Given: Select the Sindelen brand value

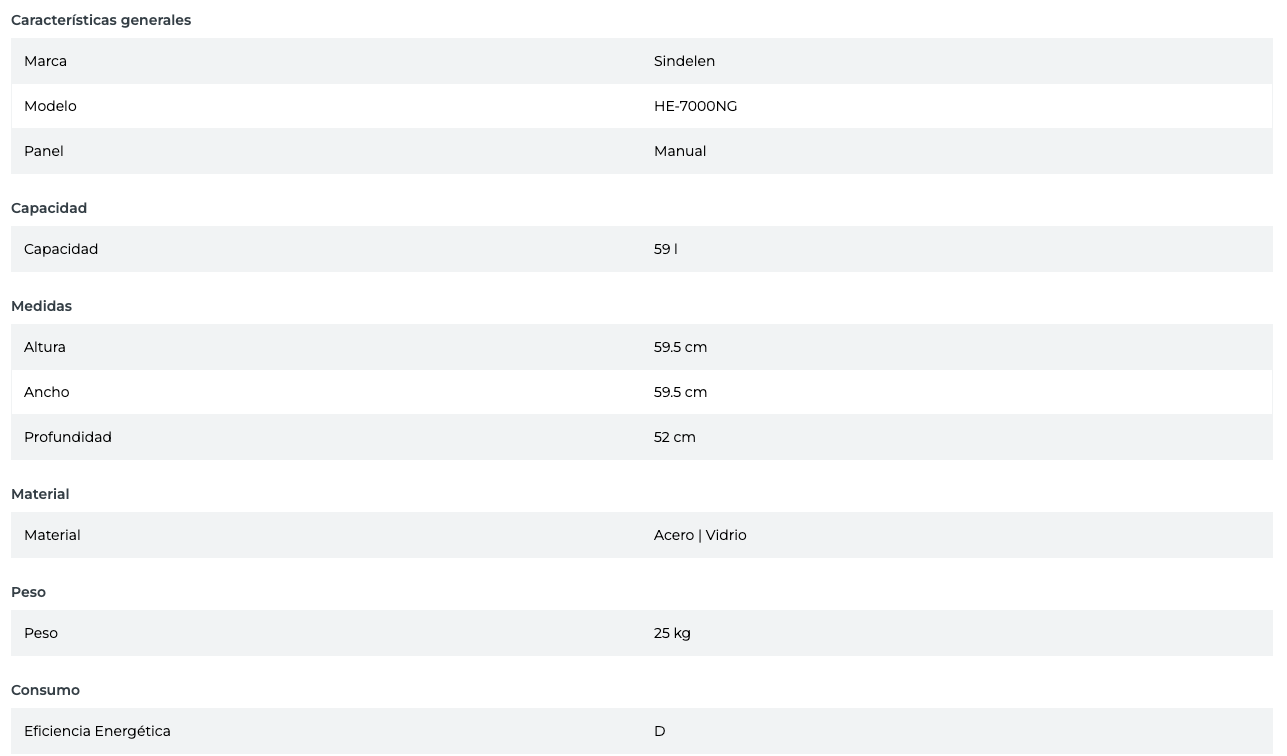Looking at the screenshot, I should (x=684, y=61).
